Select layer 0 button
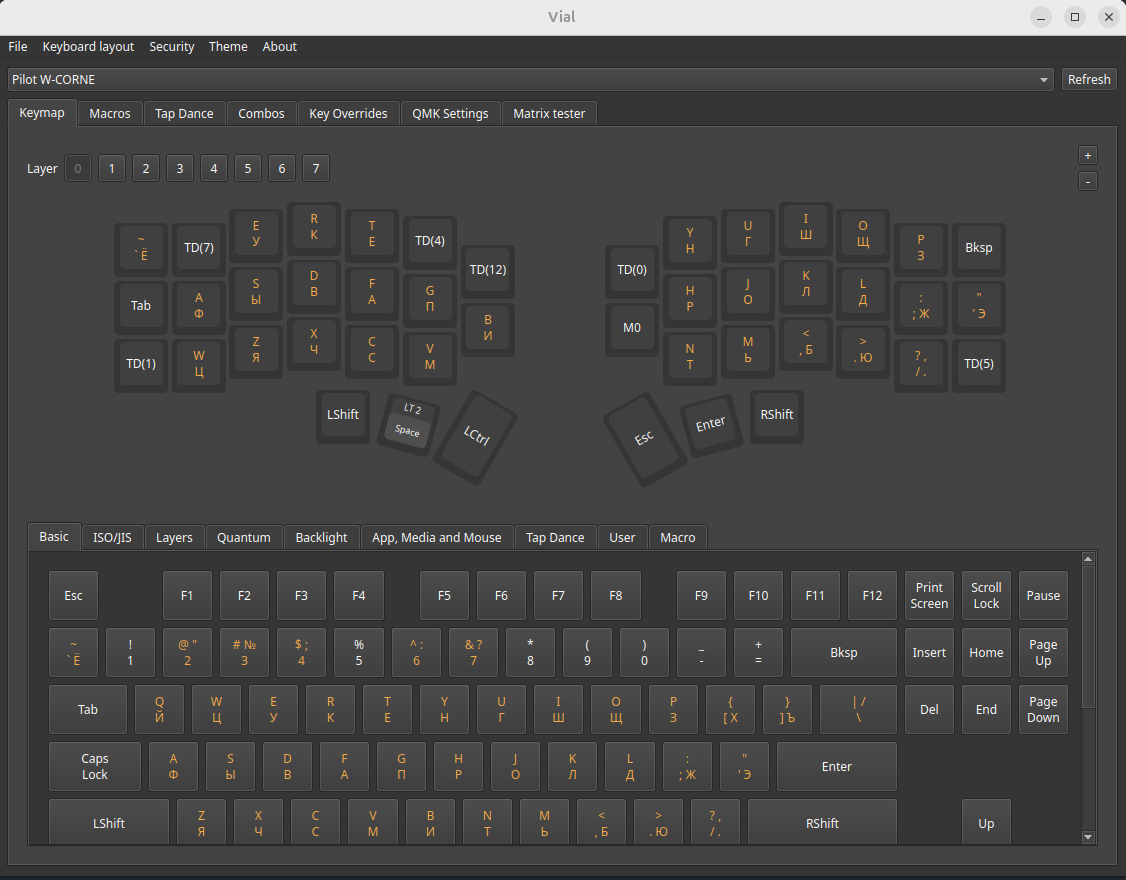1126x880 pixels. (78, 169)
